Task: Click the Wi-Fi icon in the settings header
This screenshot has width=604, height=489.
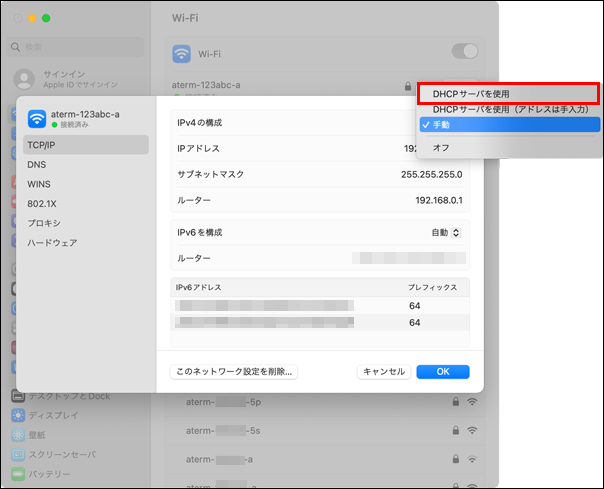Action: tap(182, 53)
